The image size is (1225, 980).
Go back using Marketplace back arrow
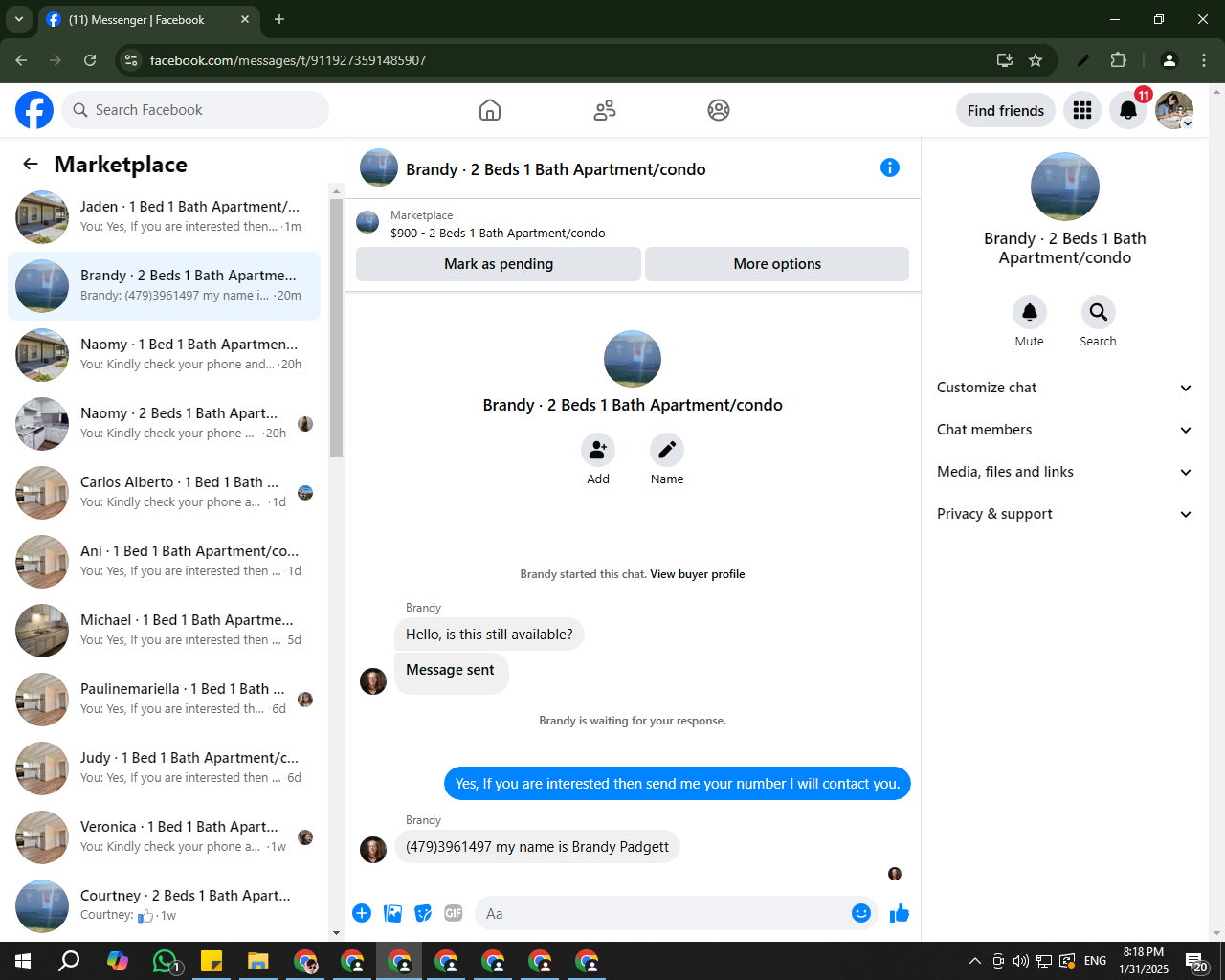31,164
